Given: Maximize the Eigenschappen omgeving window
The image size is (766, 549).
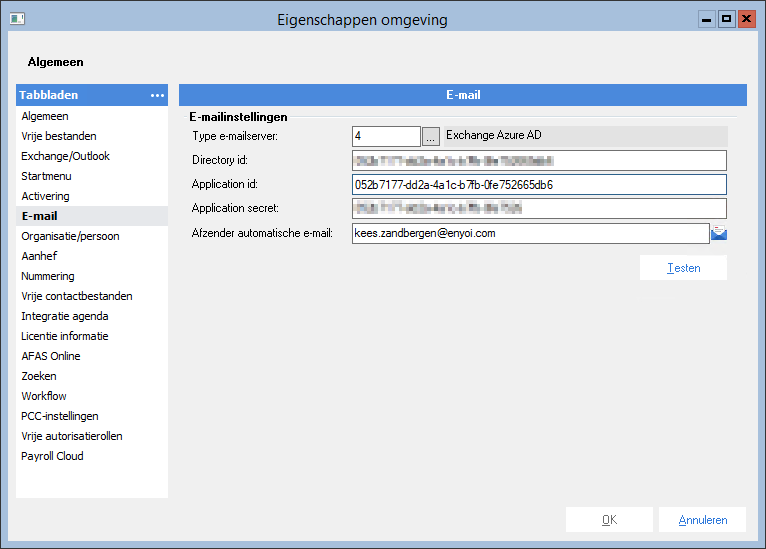Looking at the screenshot, I should tap(726, 19).
